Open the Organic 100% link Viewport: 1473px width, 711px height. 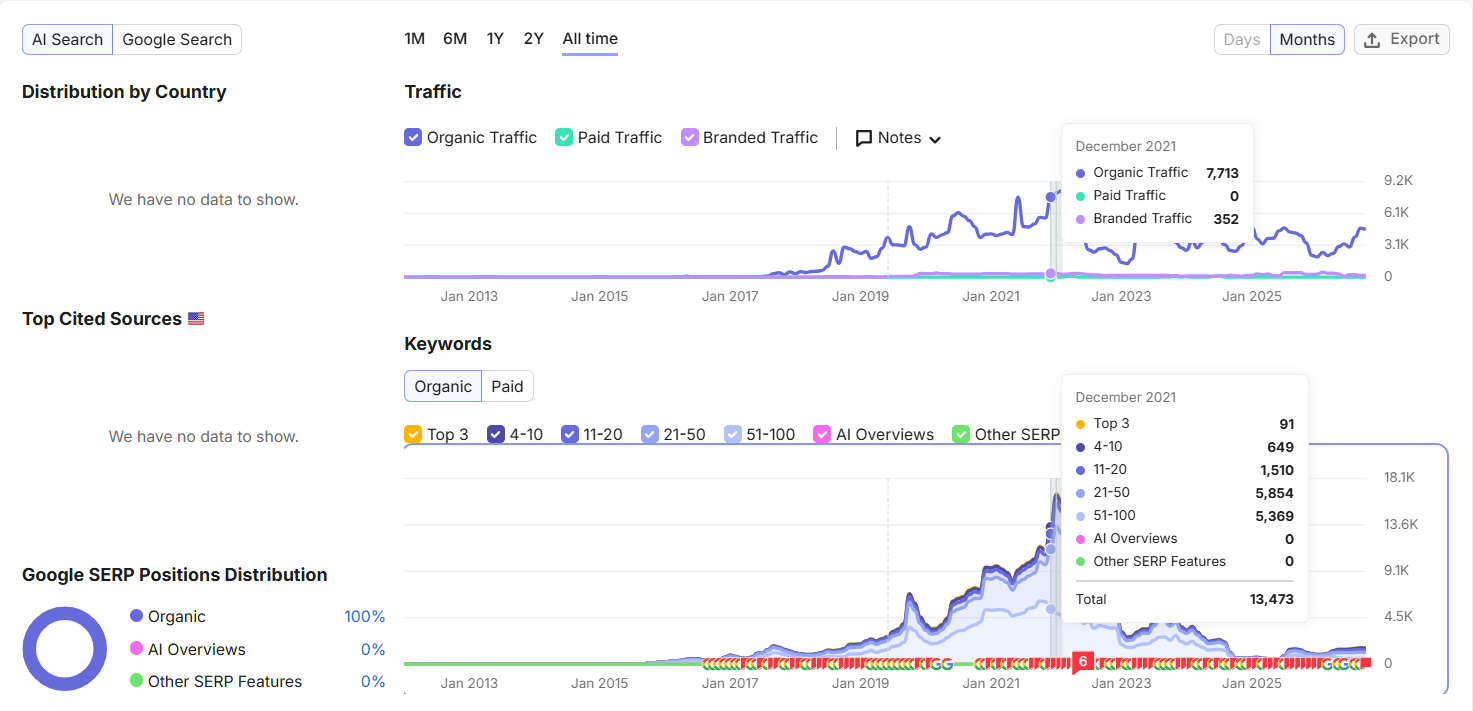[365, 616]
